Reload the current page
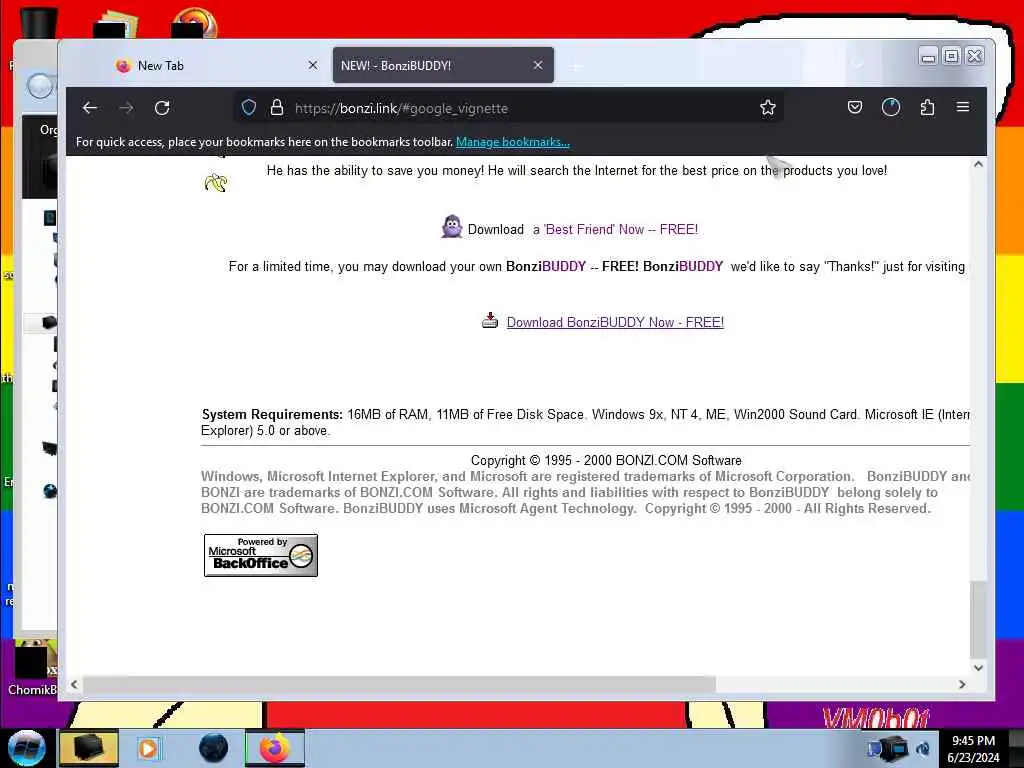Image resolution: width=1024 pixels, height=768 pixels. 162,108
